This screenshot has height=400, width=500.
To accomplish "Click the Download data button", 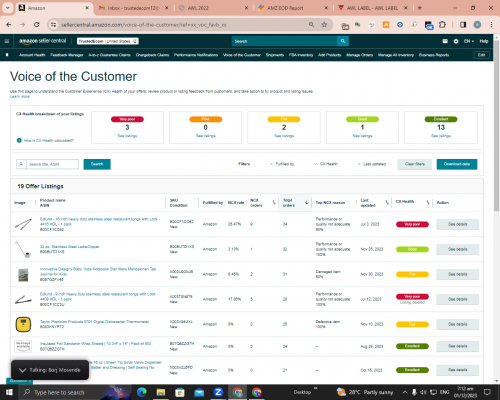I will (x=457, y=164).
